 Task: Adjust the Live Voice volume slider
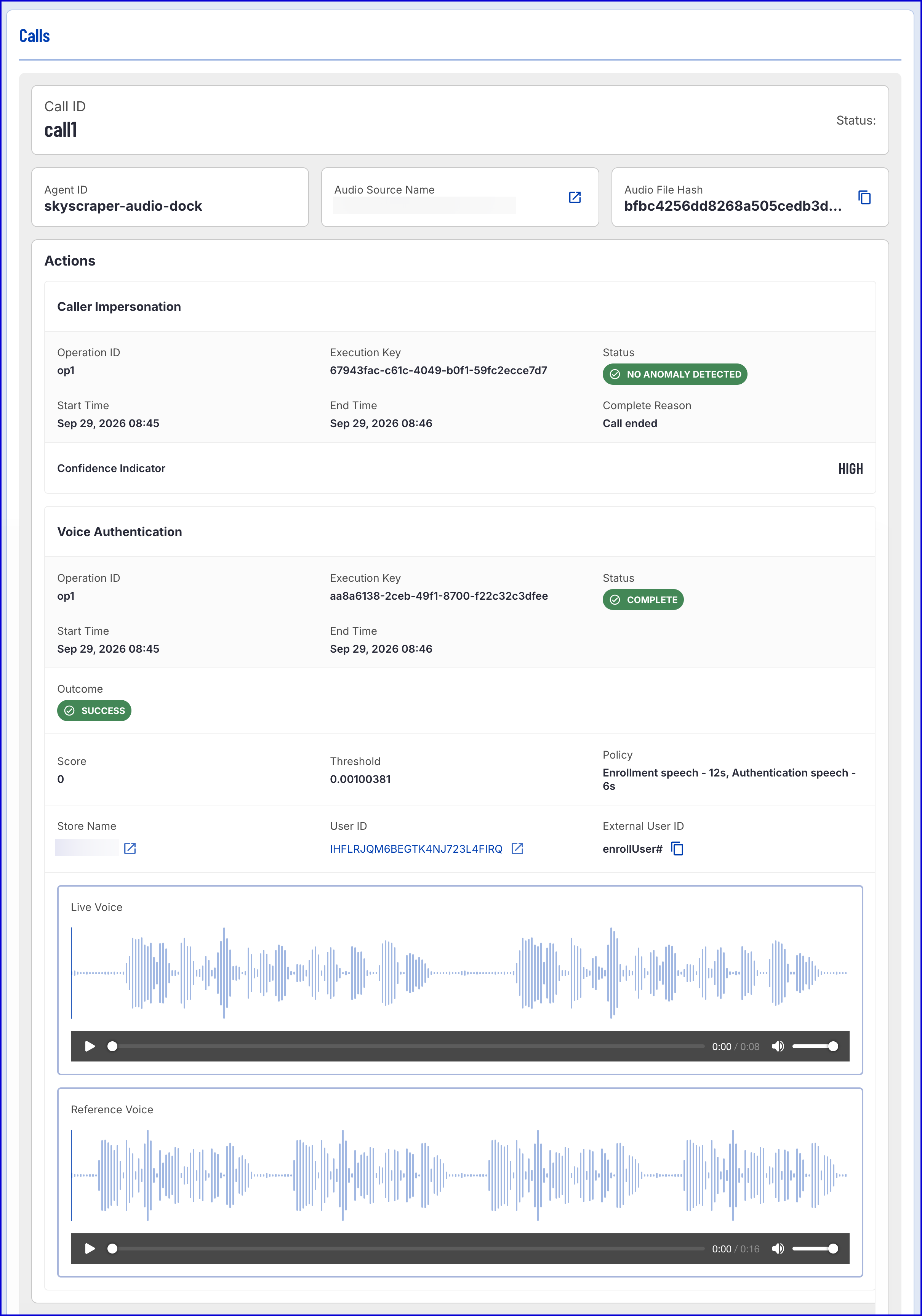[x=815, y=1046]
